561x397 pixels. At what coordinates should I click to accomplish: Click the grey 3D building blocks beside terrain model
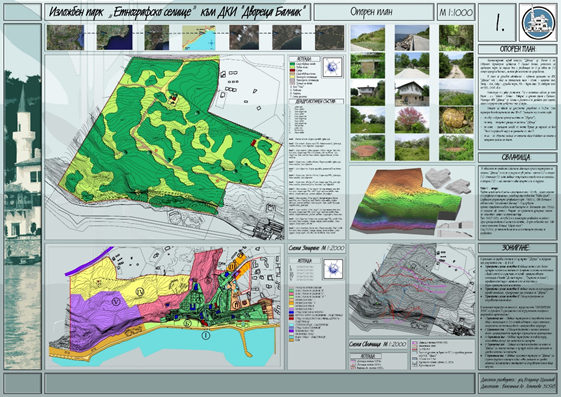449,181
